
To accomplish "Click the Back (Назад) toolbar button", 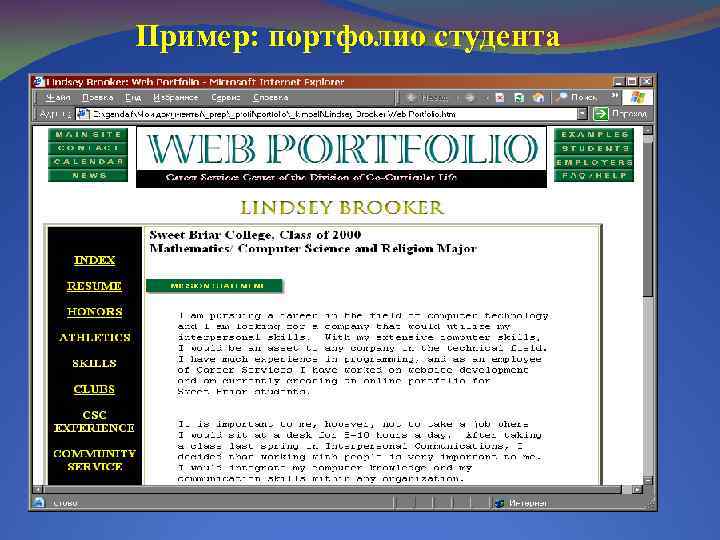I will [427, 98].
